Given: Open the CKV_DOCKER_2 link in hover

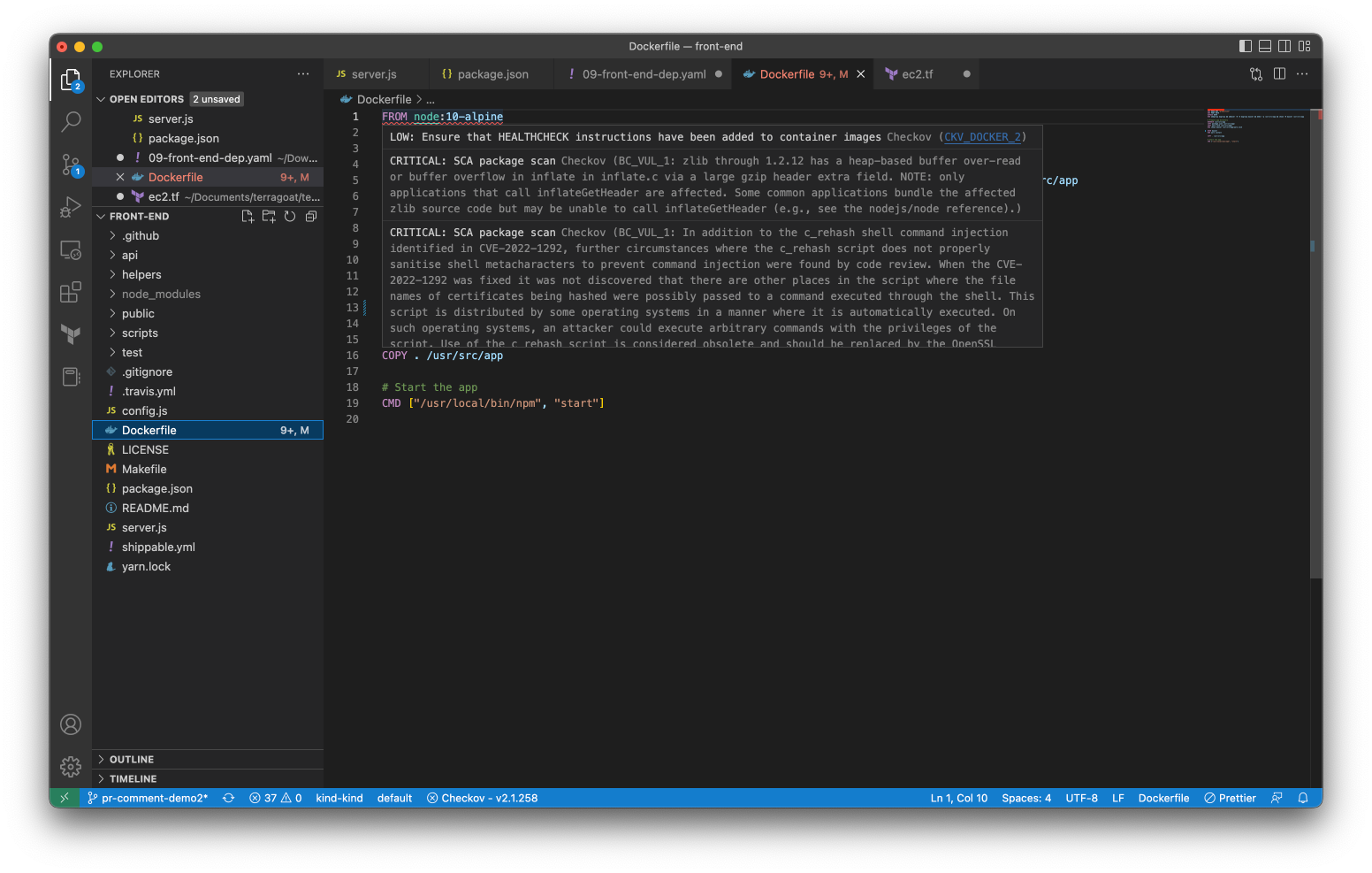Looking at the screenshot, I should [x=982, y=137].
